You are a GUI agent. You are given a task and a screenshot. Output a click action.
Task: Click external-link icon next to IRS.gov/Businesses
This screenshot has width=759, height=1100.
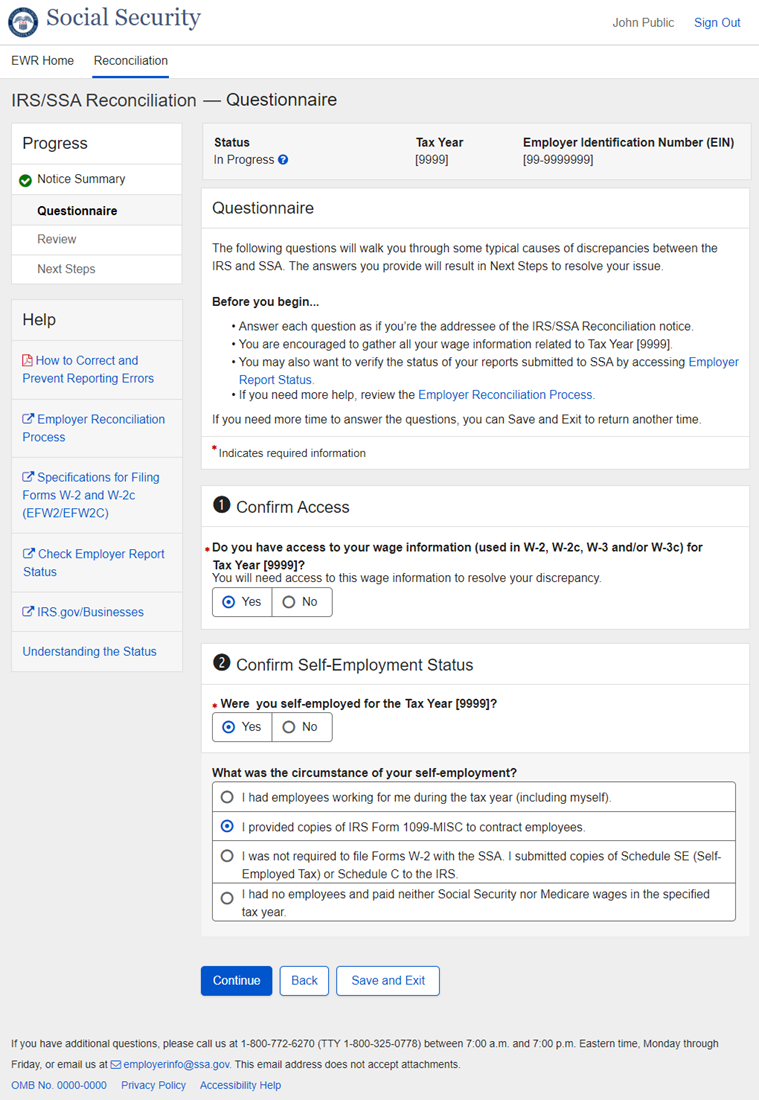click(x=28, y=612)
